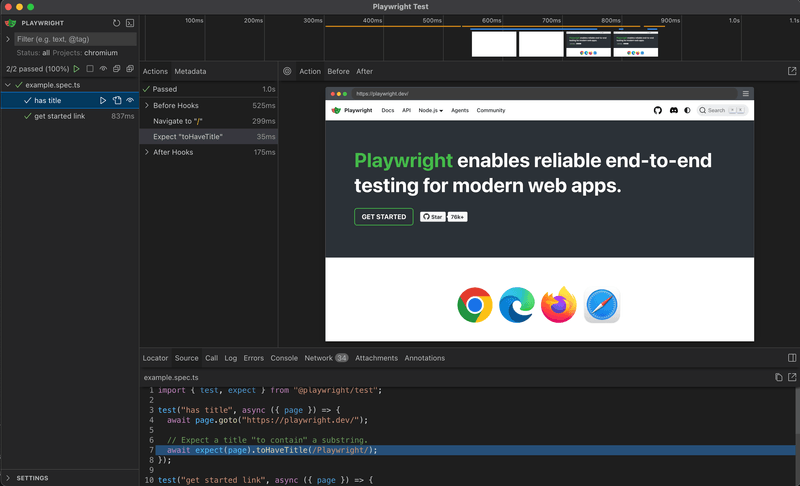The width and height of the screenshot is (800, 486).
Task: Click the Safari browser logo
Action: click(x=602, y=305)
